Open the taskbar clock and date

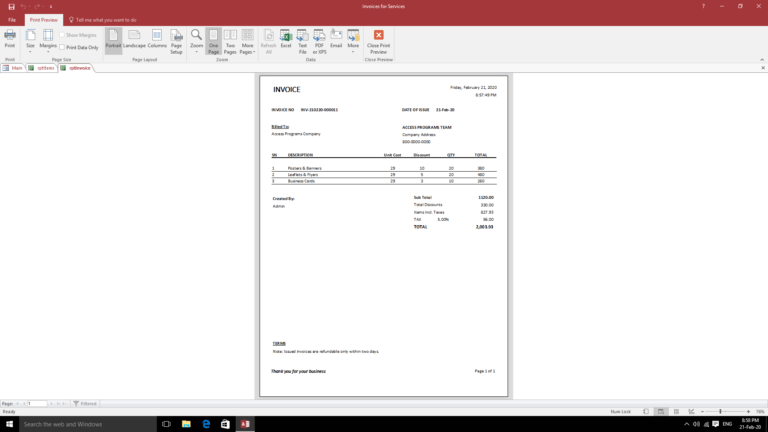coord(750,424)
